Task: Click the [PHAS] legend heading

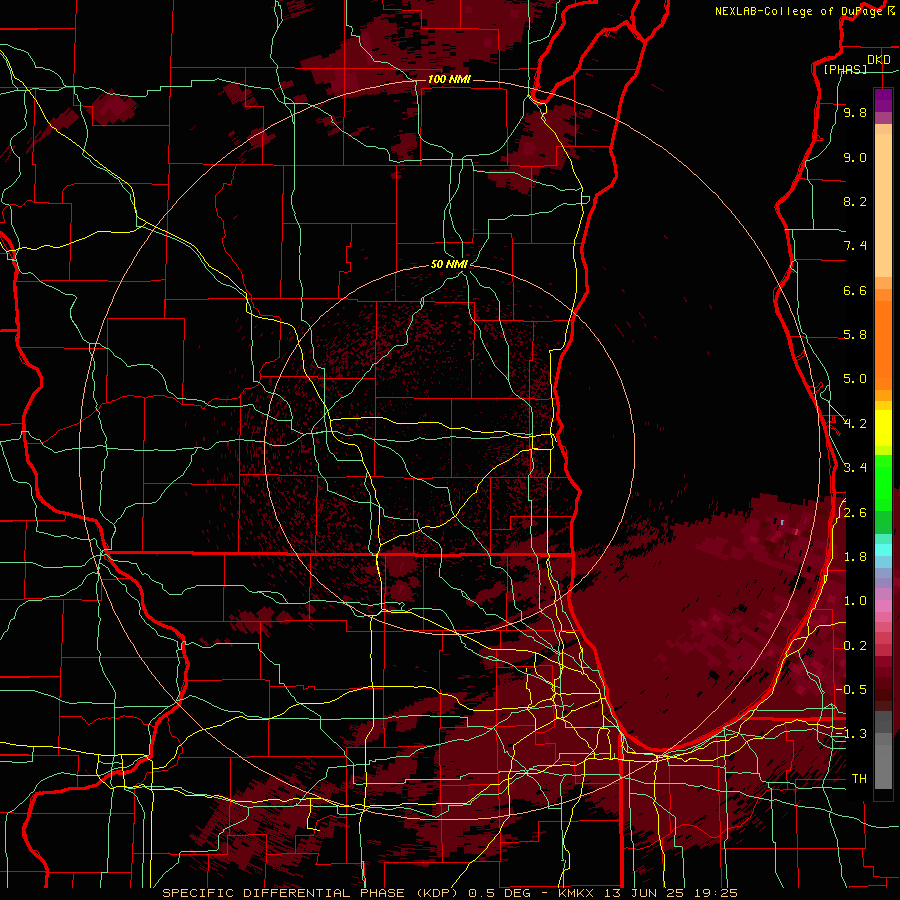Action: tap(845, 70)
